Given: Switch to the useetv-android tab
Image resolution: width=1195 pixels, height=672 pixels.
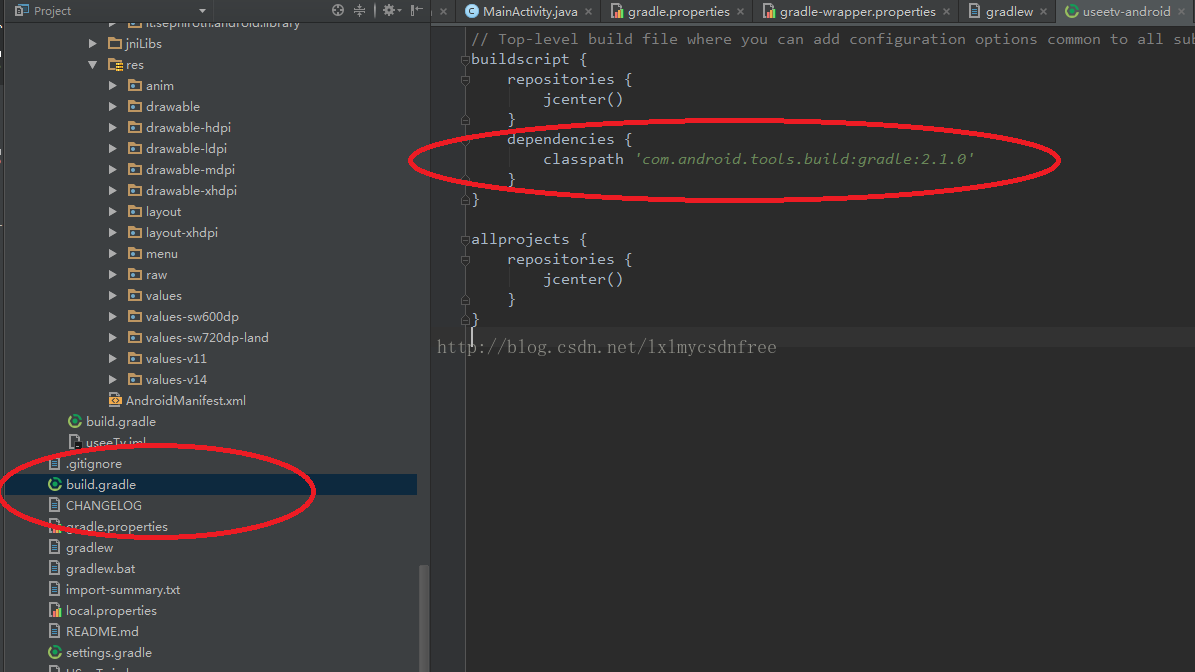Looking at the screenshot, I should (1126, 11).
